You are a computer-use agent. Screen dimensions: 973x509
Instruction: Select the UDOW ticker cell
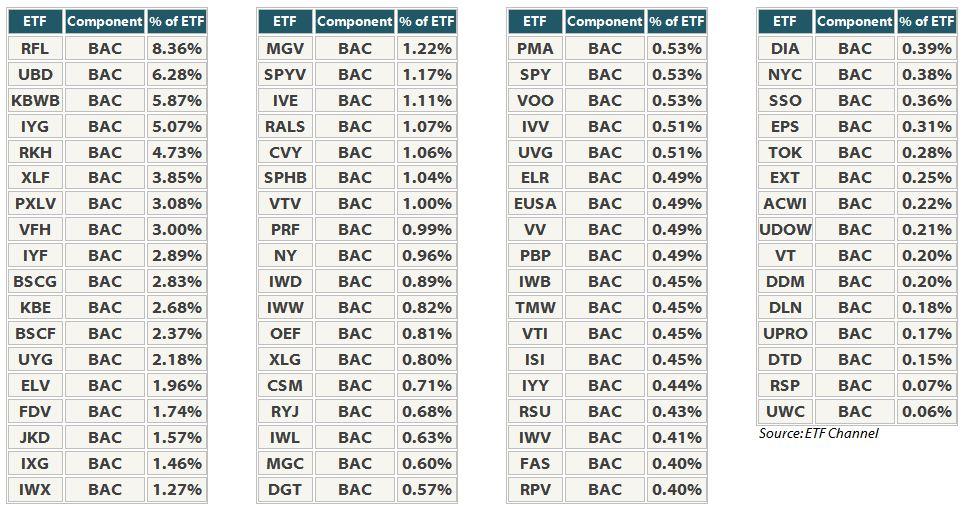point(786,230)
